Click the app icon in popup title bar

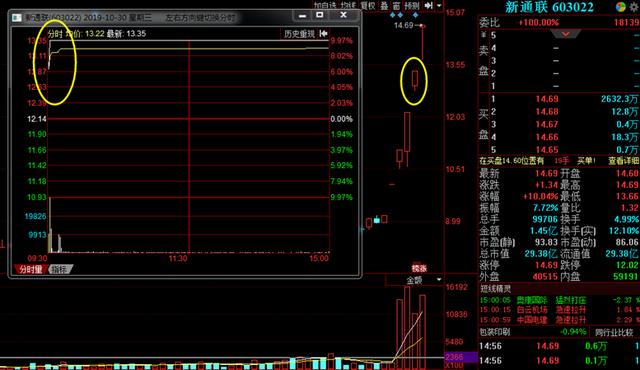point(17,18)
